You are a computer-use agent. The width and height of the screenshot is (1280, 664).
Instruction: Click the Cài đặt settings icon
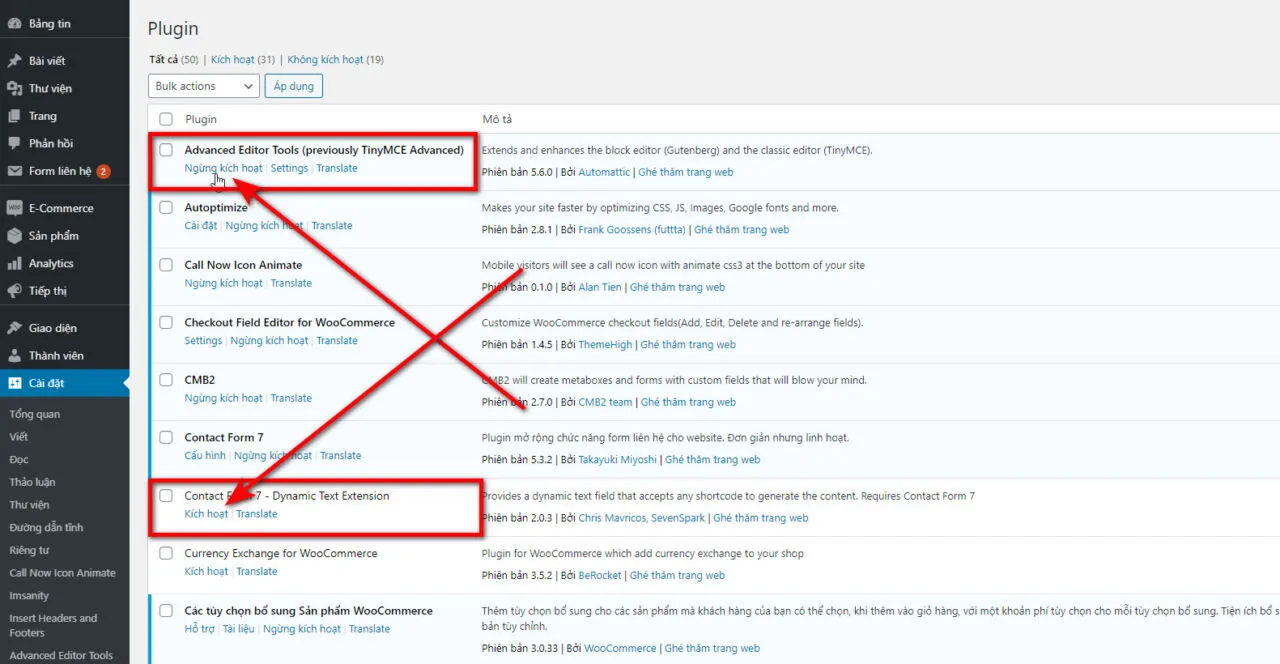click(x=15, y=383)
